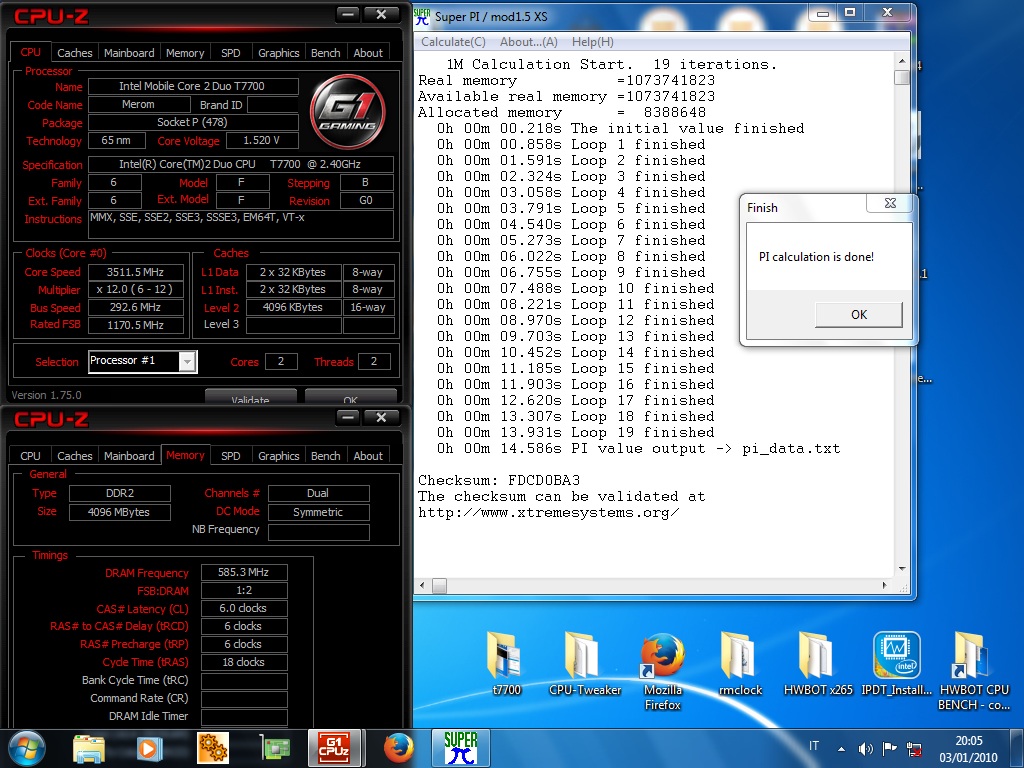Click the OK button in the top CPU-Z window

pos(350,397)
